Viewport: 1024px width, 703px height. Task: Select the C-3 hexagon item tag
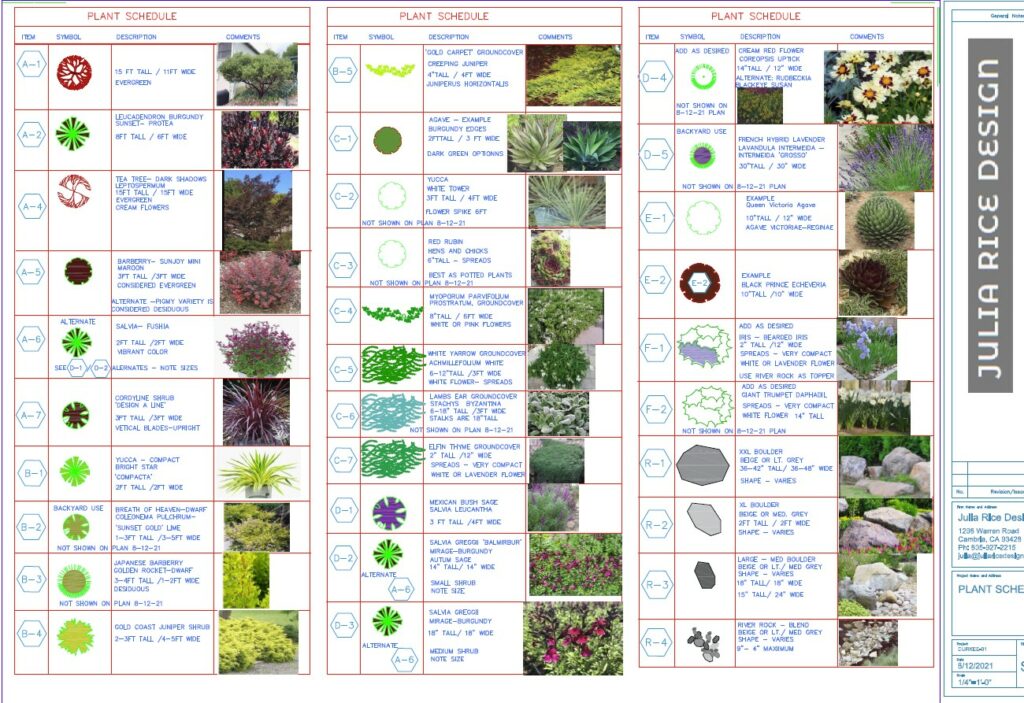tap(344, 265)
